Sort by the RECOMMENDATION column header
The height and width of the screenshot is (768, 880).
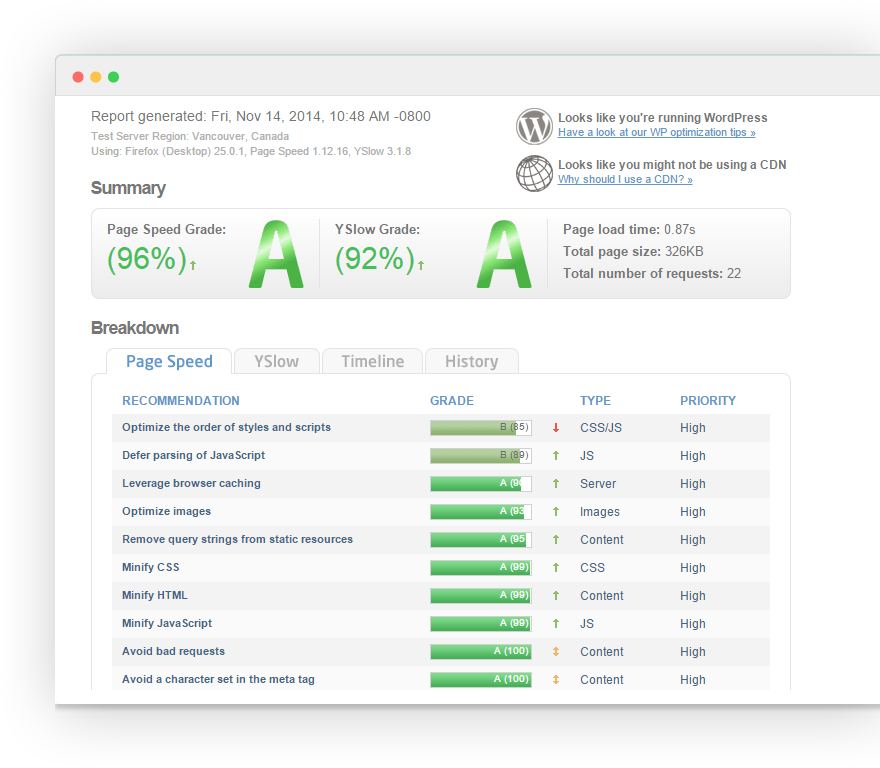[181, 401]
